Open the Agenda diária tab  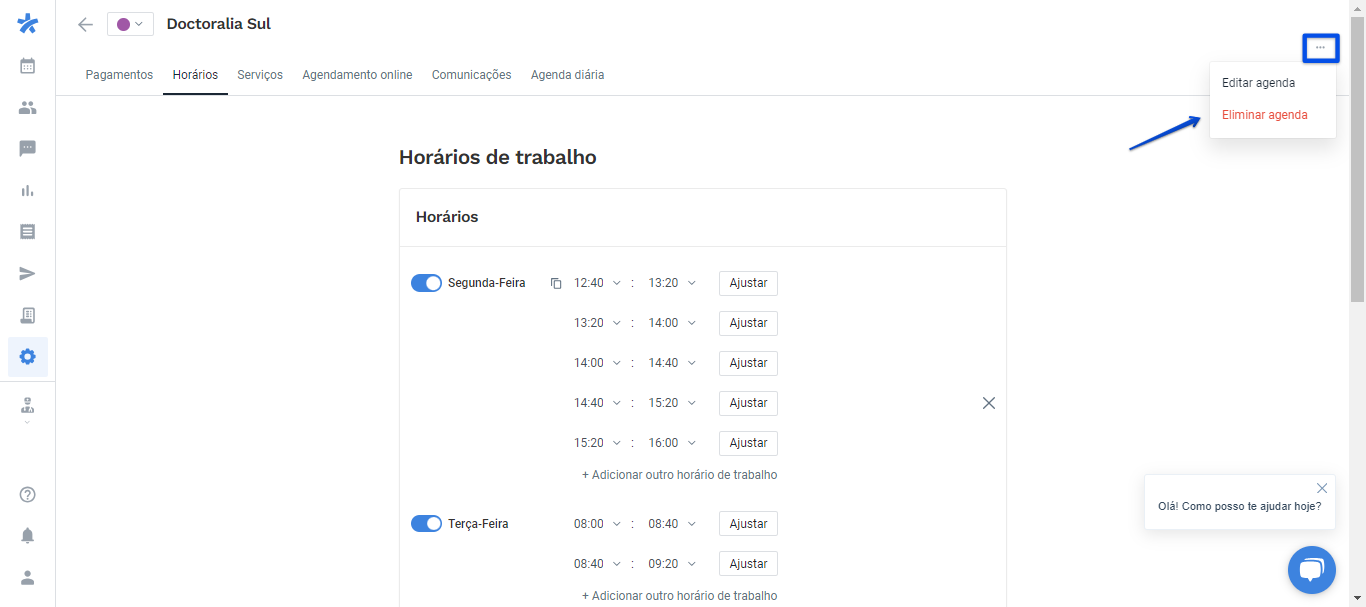pos(567,75)
